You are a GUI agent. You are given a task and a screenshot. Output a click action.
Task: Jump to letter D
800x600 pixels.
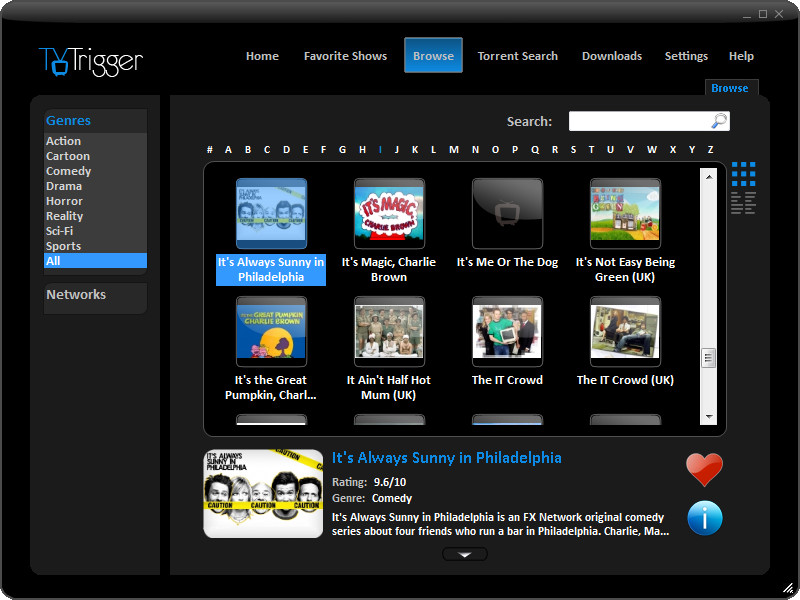(x=287, y=150)
